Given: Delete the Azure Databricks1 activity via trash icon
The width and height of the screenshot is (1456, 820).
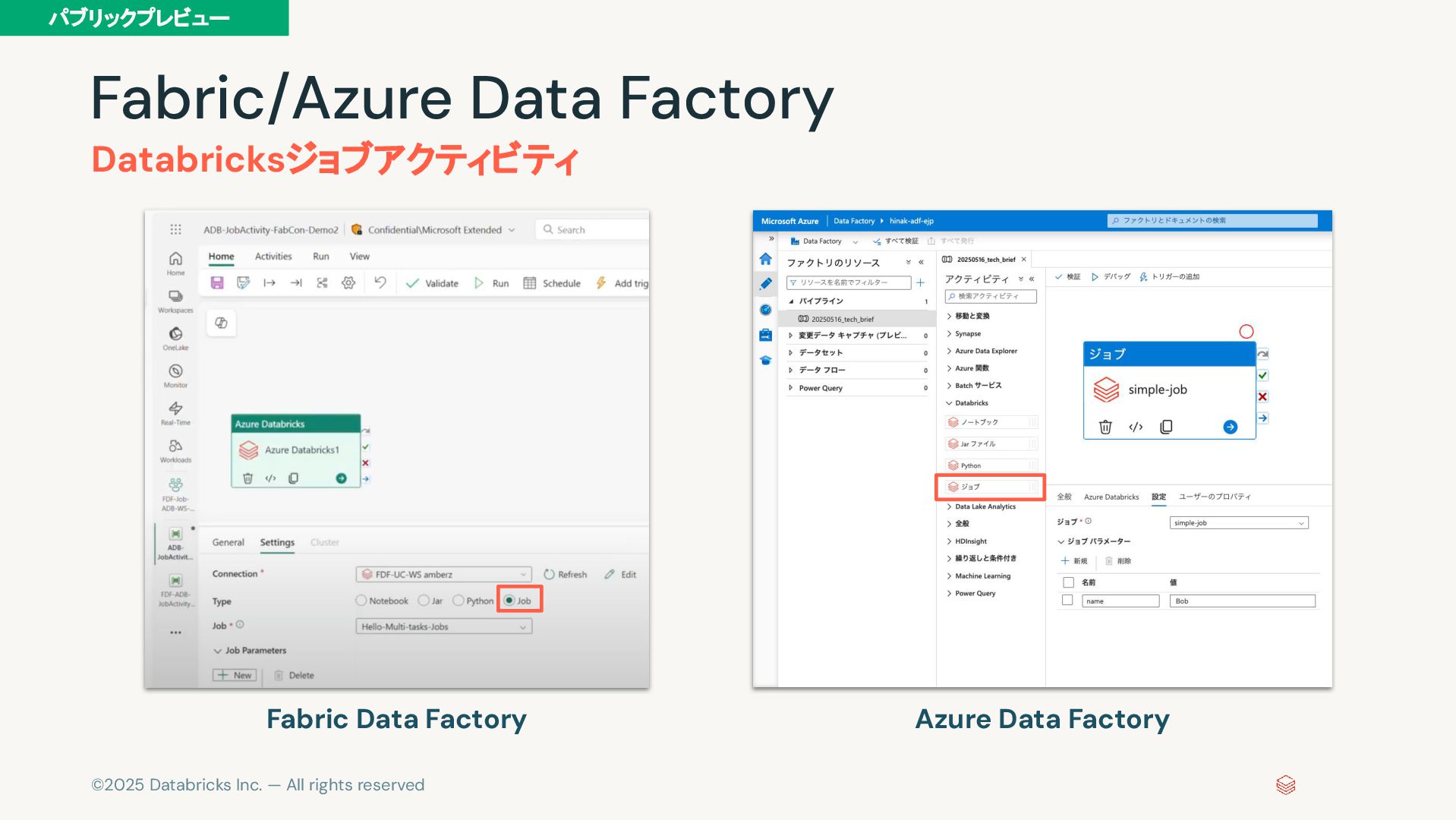Looking at the screenshot, I should (x=247, y=478).
